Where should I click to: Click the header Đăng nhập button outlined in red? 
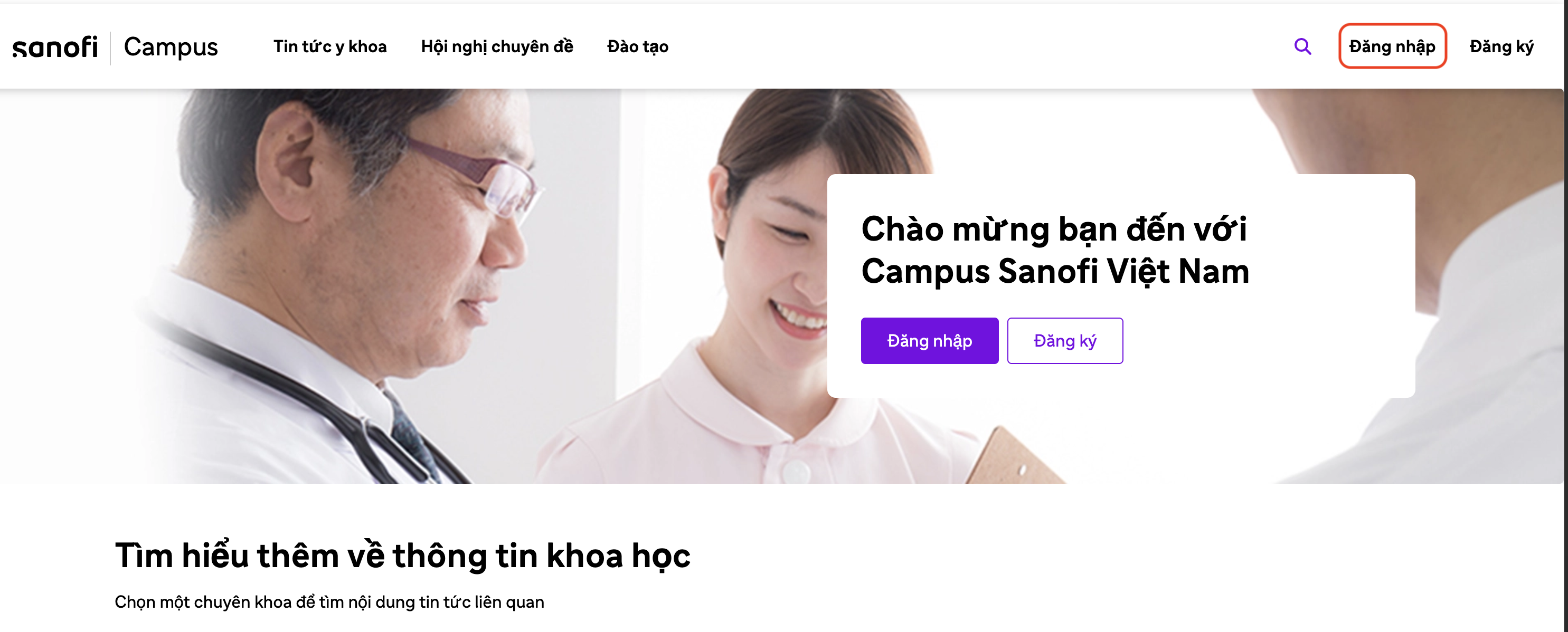[1392, 46]
